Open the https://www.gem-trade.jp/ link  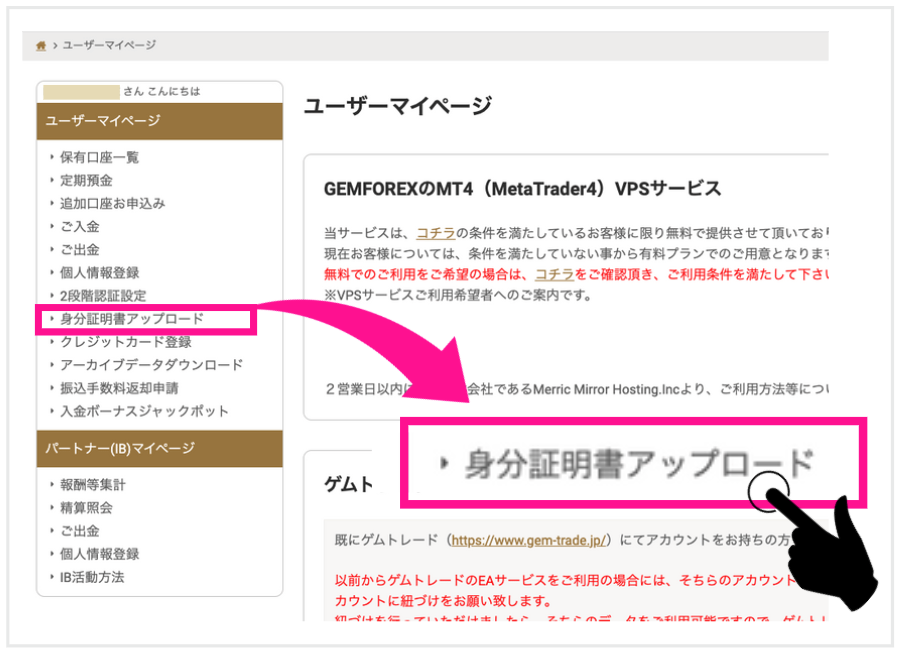point(528,540)
